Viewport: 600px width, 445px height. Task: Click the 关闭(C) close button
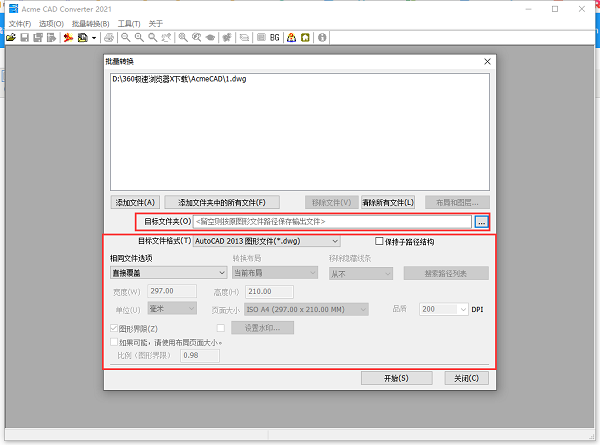[x=466, y=378]
